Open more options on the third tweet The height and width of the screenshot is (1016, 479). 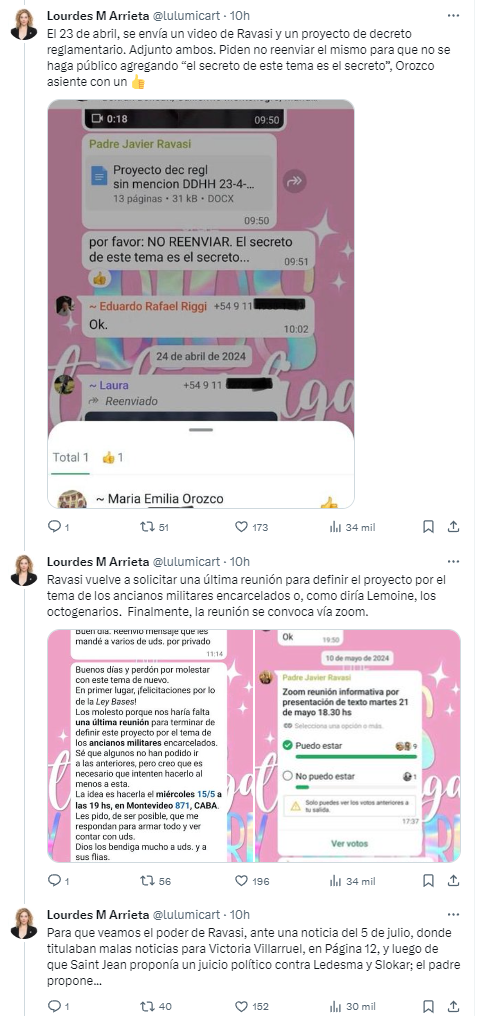(454, 914)
